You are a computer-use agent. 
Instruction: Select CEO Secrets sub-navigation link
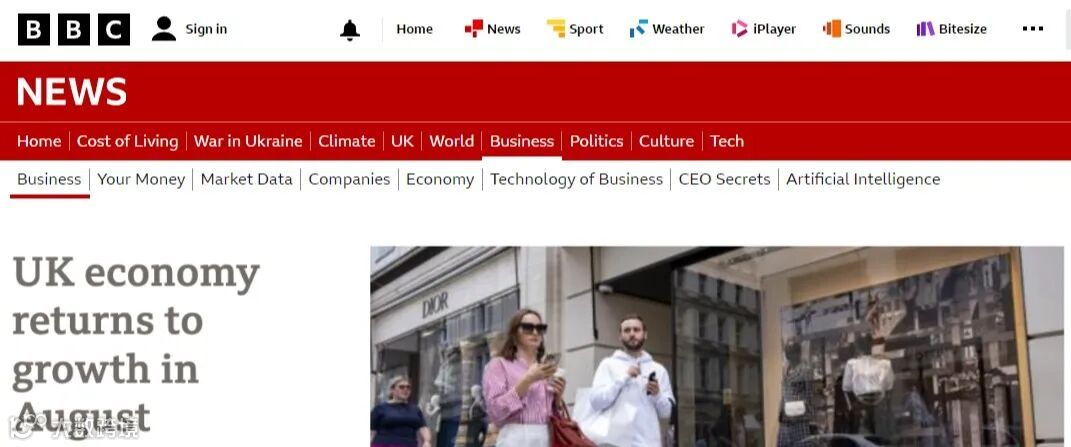[724, 179]
